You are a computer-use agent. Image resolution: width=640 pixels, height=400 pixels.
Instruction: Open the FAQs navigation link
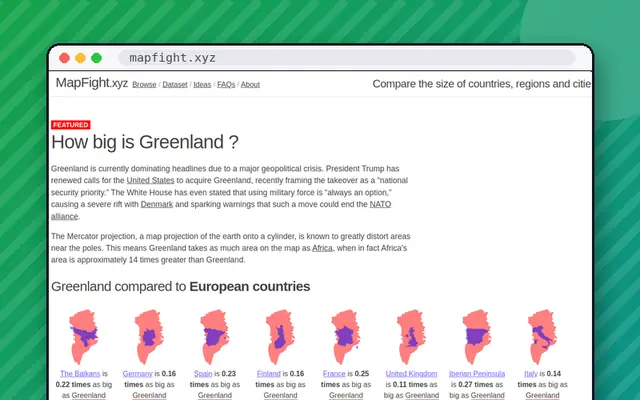[x=226, y=84]
